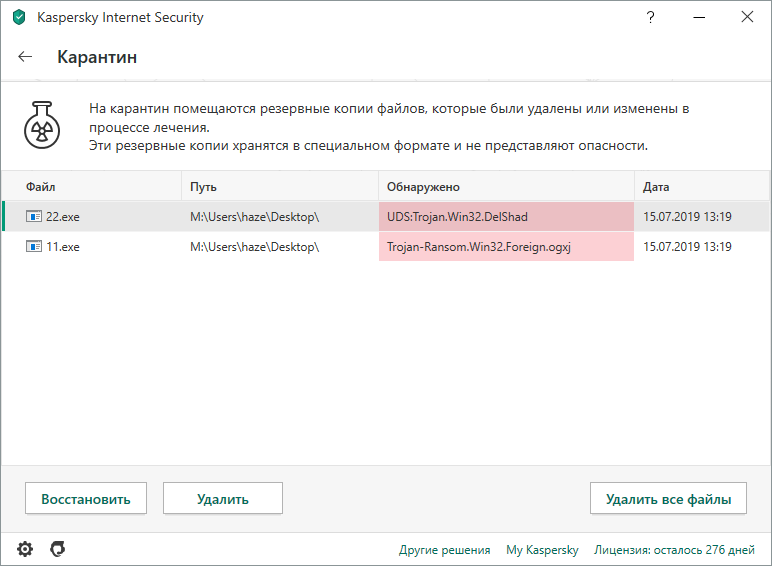
Task: Click the Kaspersky shield logo icon
Action: (x=19, y=18)
